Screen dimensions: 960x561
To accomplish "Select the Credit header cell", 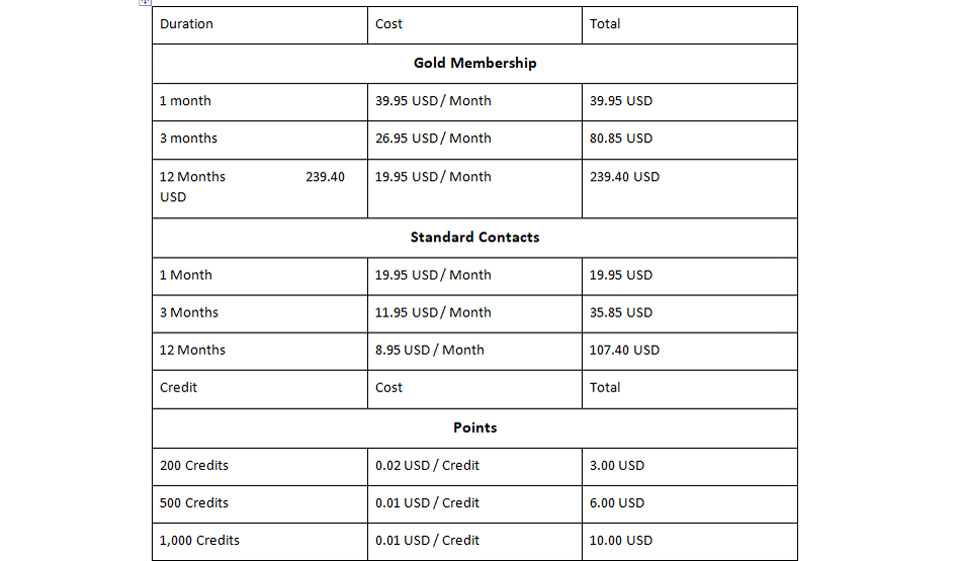I will point(179,388).
